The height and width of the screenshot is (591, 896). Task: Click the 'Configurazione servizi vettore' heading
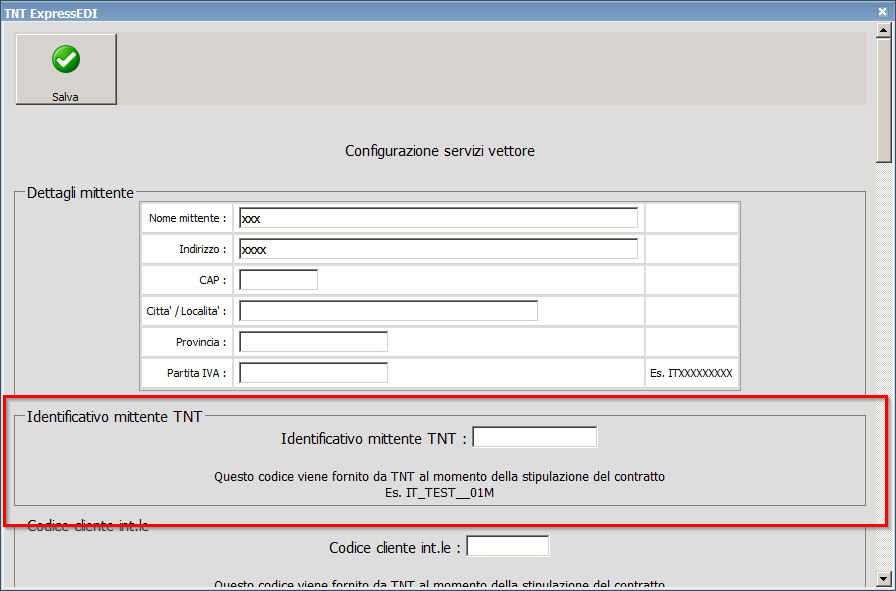[x=439, y=151]
